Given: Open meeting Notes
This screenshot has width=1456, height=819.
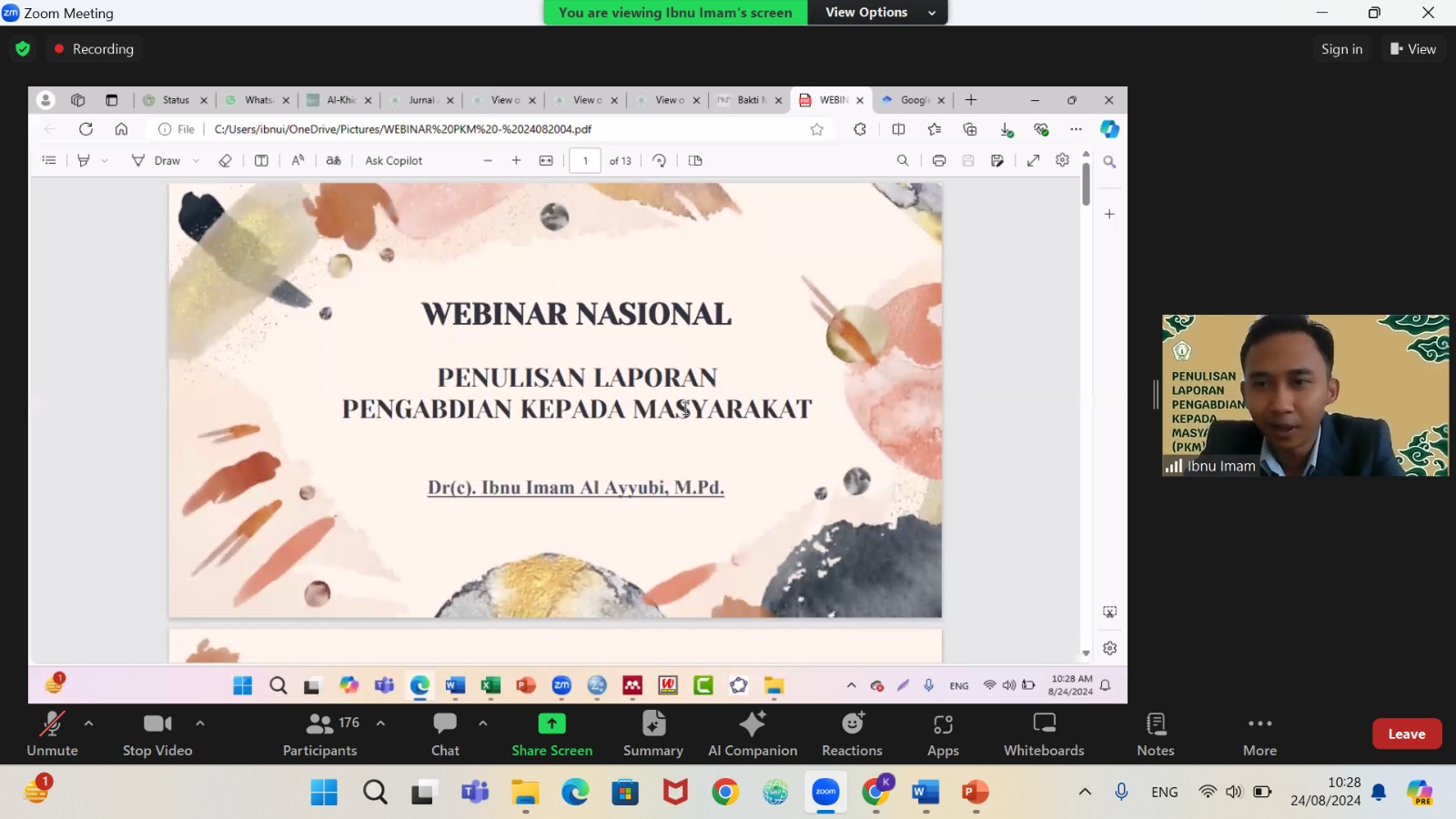Looking at the screenshot, I should 1156,733.
